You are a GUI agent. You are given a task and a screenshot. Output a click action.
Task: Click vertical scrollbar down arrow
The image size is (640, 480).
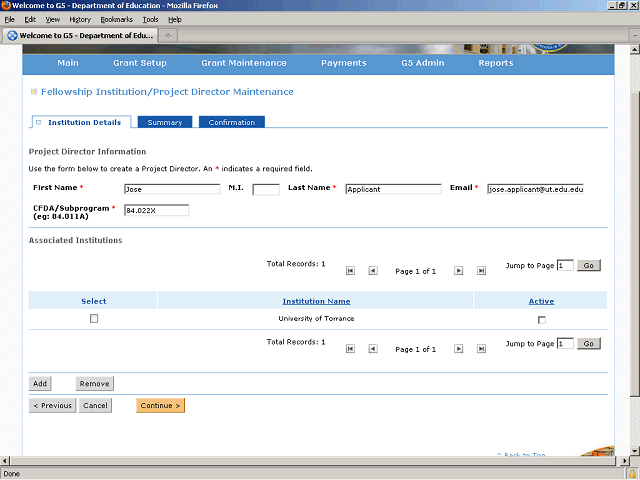(x=635, y=451)
